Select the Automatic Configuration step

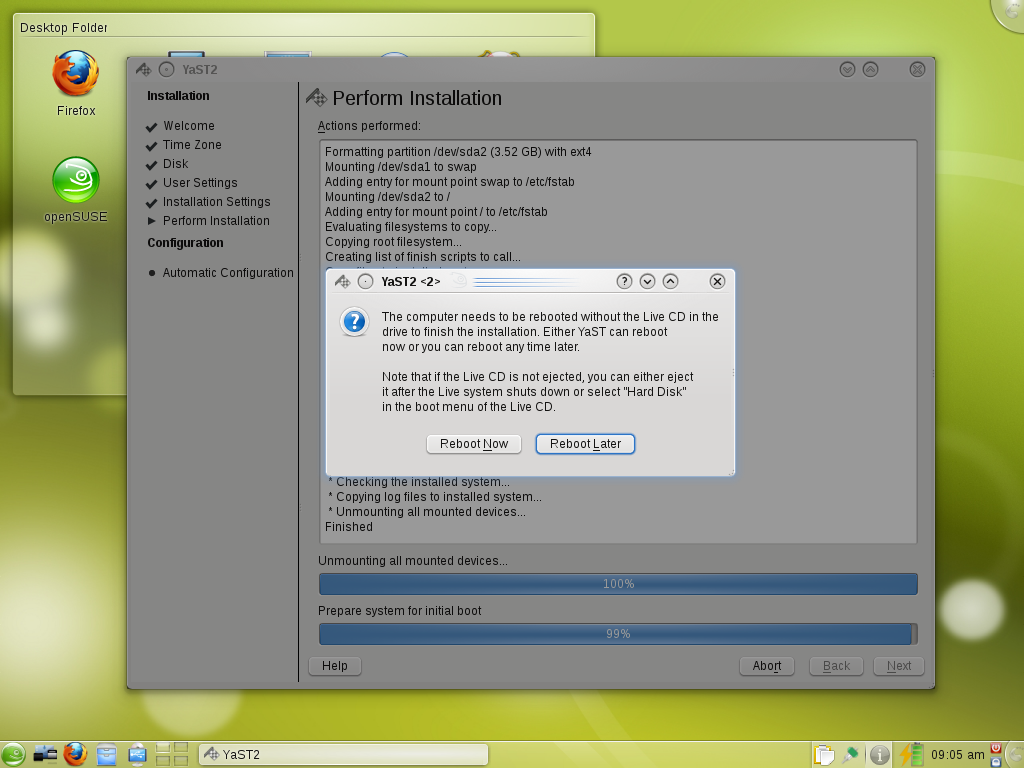(228, 273)
